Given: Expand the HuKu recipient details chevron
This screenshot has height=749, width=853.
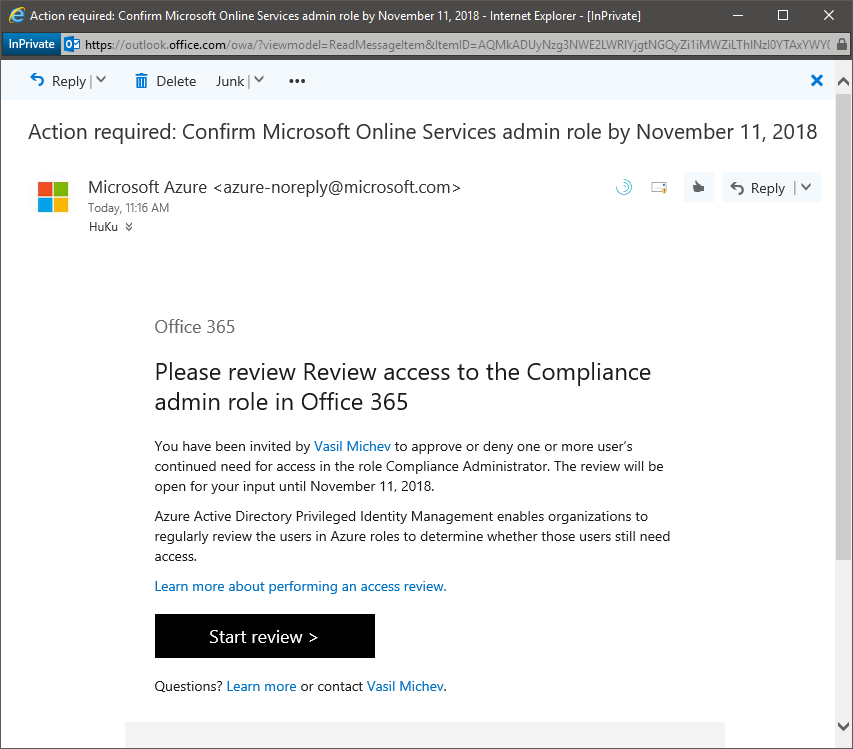Looking at the screenshot, I should pos(131,227).
